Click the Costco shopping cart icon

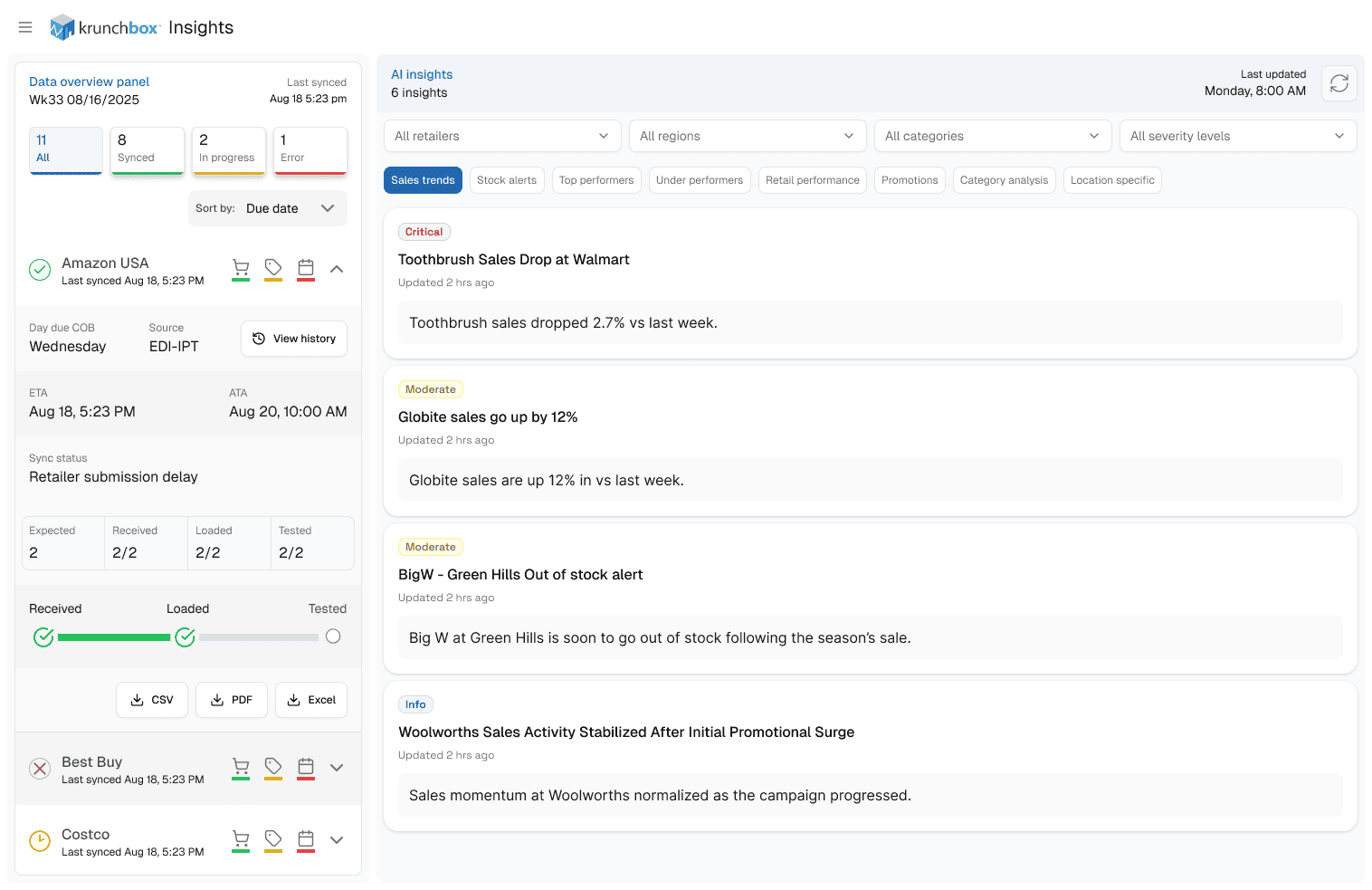241,839
